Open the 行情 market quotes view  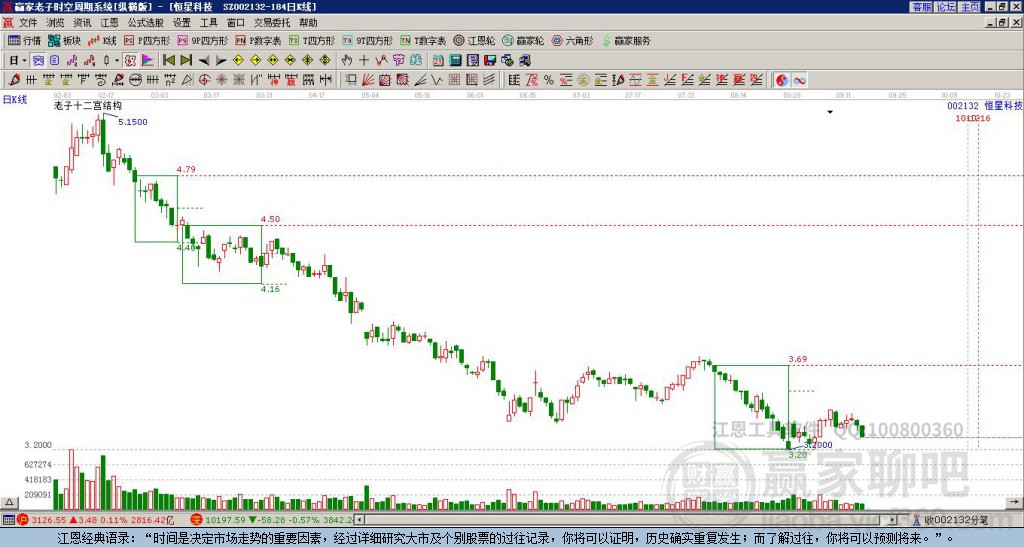click(x=24, y=40)
